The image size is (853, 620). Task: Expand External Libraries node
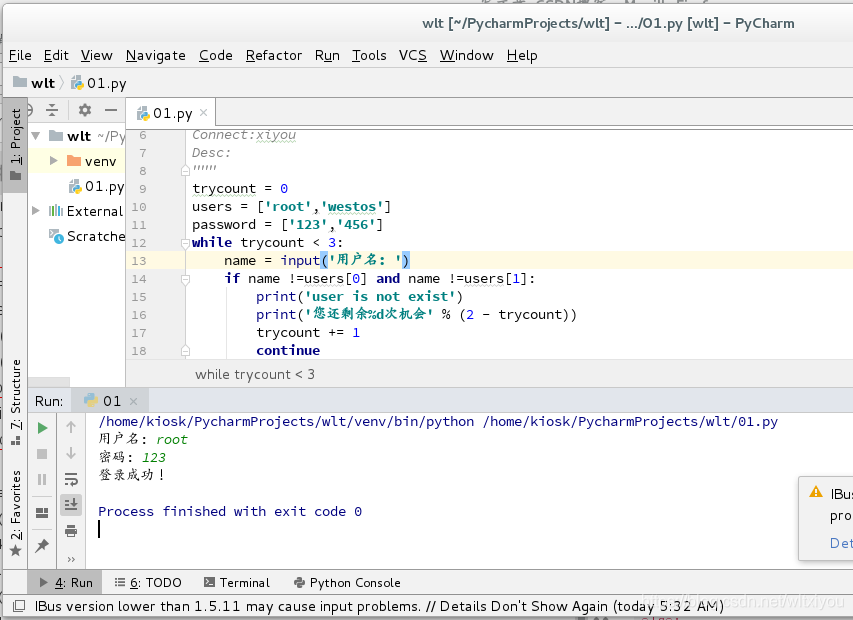pyautogui.click(x=35, y=210)
